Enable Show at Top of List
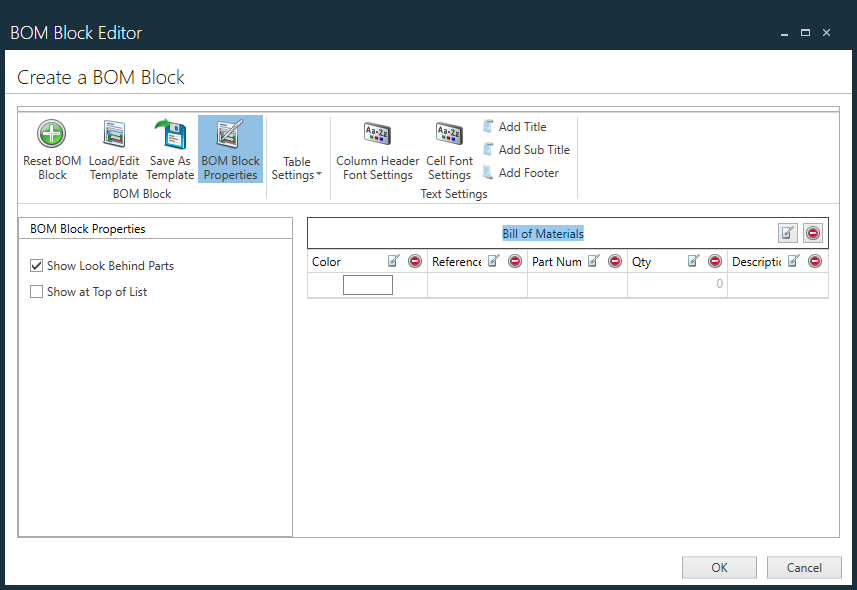857x590 pixels. [37, 290]
